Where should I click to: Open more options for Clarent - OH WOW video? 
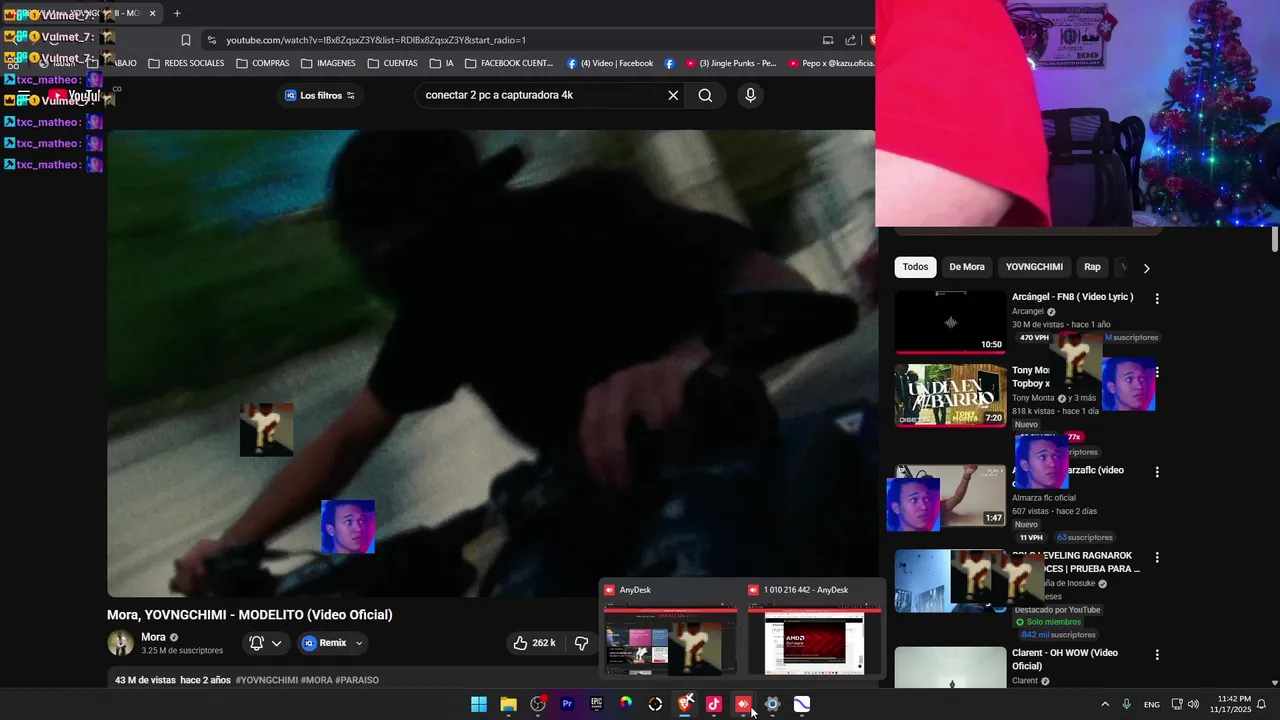[1157, 654]
